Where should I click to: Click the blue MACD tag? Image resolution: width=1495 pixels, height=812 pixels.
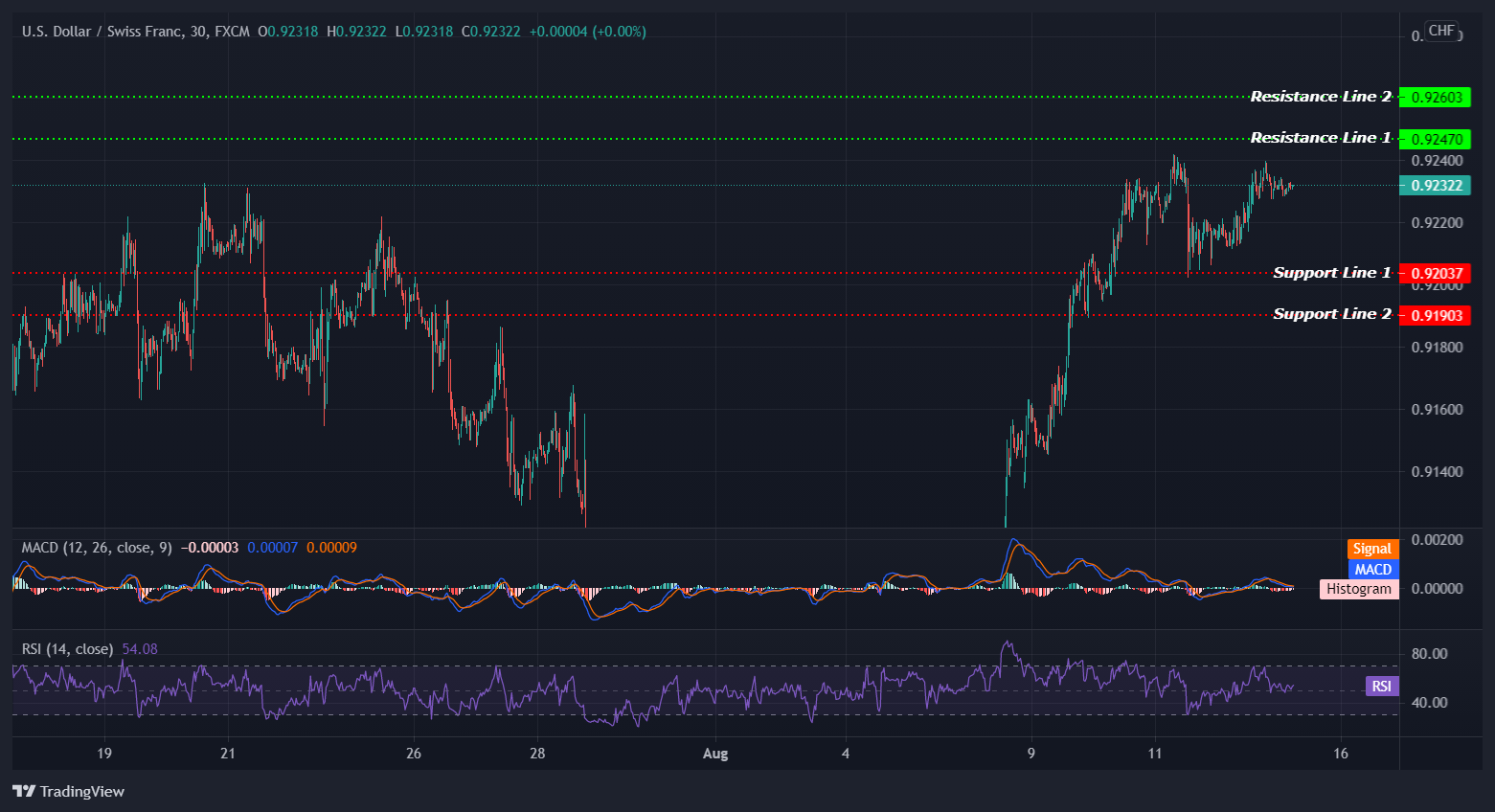tap(1371, 569)
